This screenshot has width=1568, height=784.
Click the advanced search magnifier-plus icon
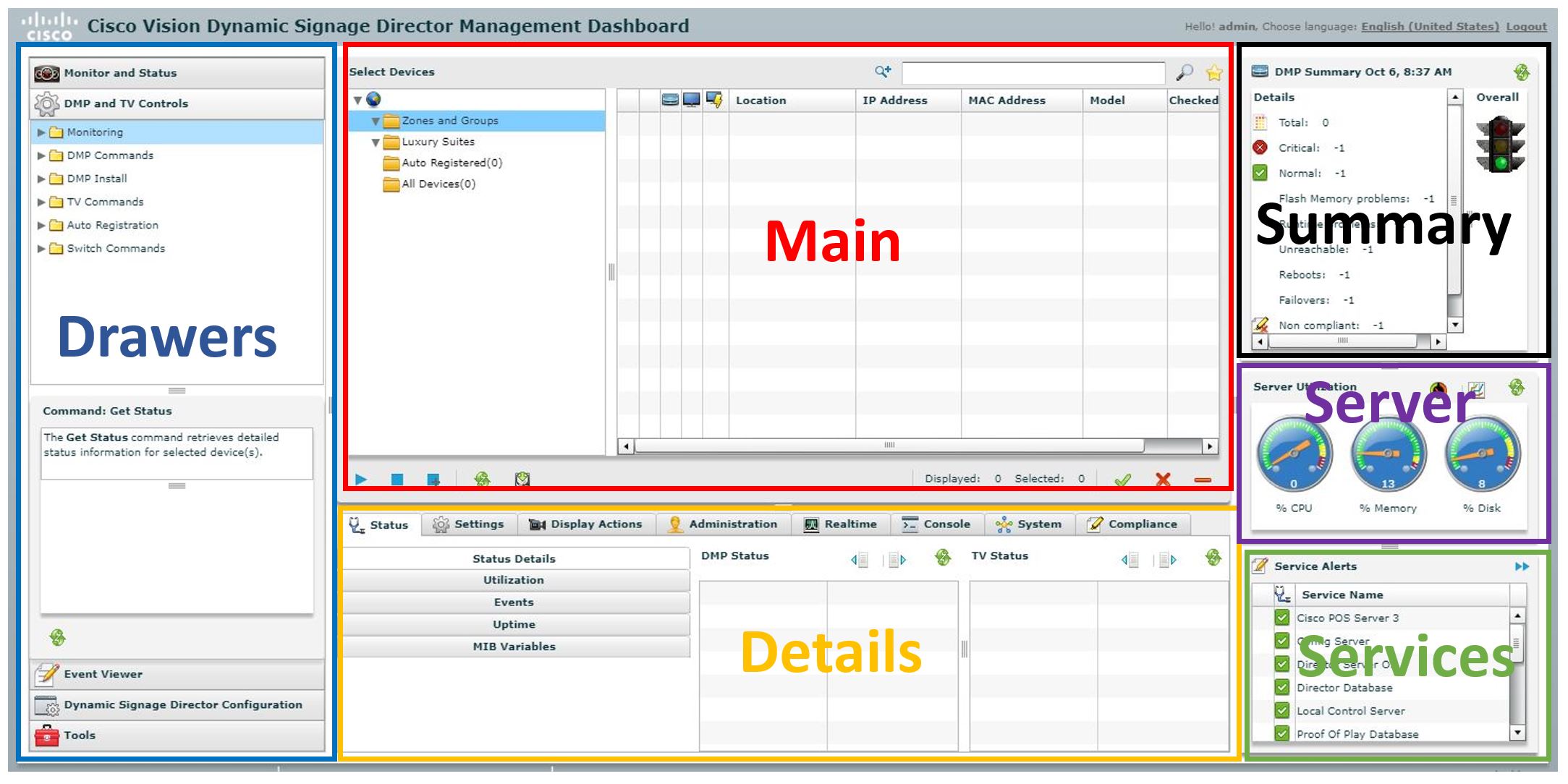883,71
